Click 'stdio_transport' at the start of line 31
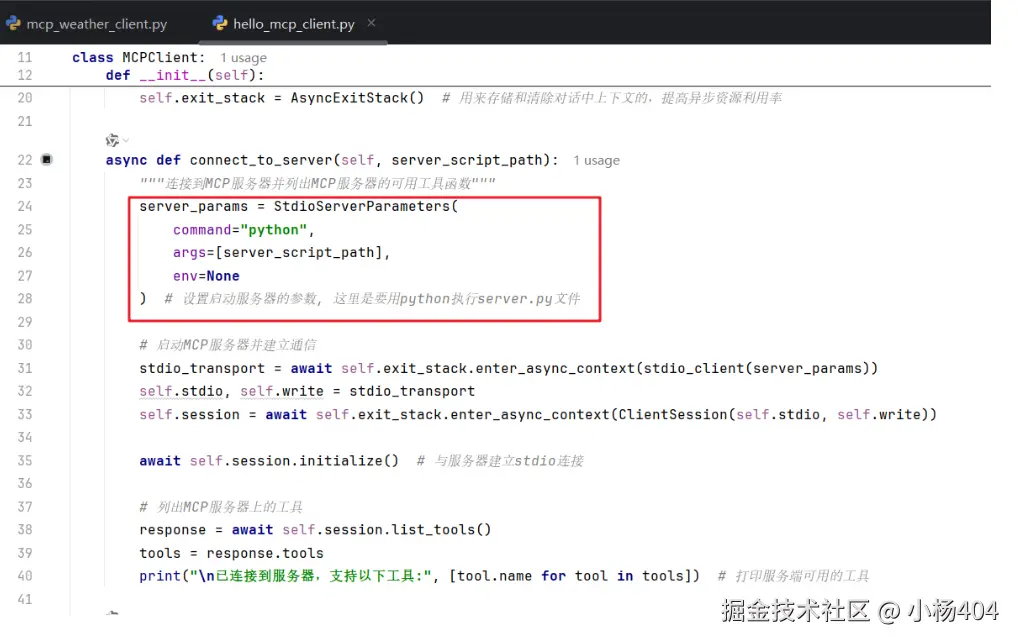This screenshot has width=1018, height=644. [x=202, y=368]
